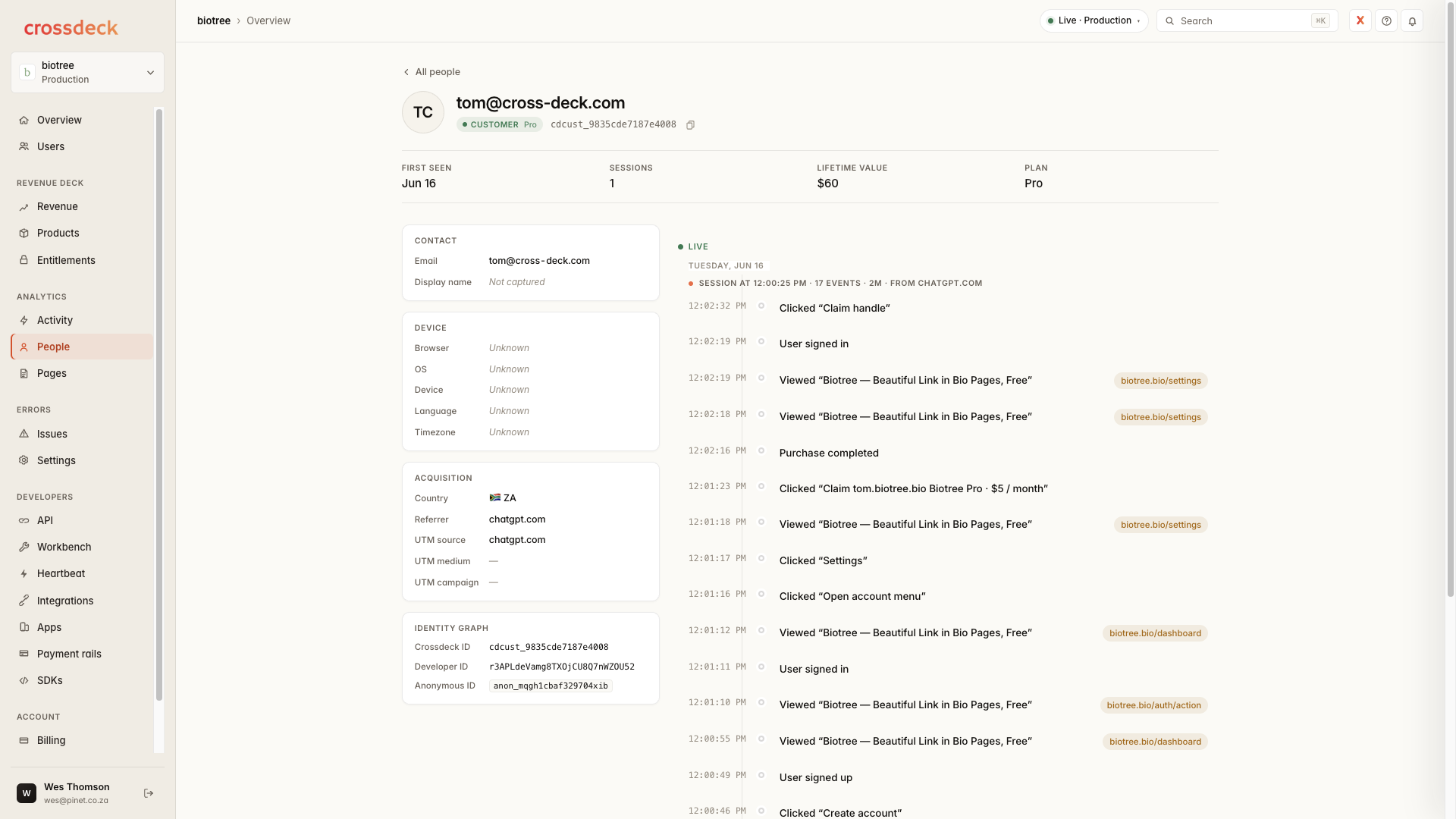The height and width of the screenshot is (819, 1456).
Task: Click the biotree.bio/auth/action page link
Action: point(1153,706)
